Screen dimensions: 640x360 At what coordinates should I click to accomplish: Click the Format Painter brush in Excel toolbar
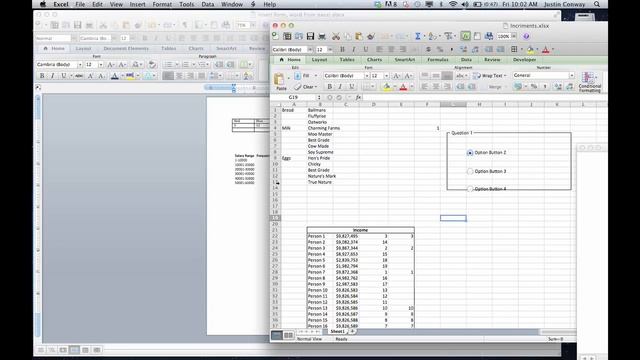pos(371,36)
